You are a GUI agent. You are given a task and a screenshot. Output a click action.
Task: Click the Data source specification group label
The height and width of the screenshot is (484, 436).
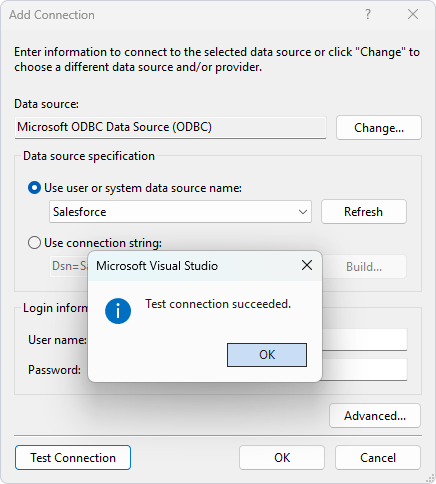pos(89,156)
